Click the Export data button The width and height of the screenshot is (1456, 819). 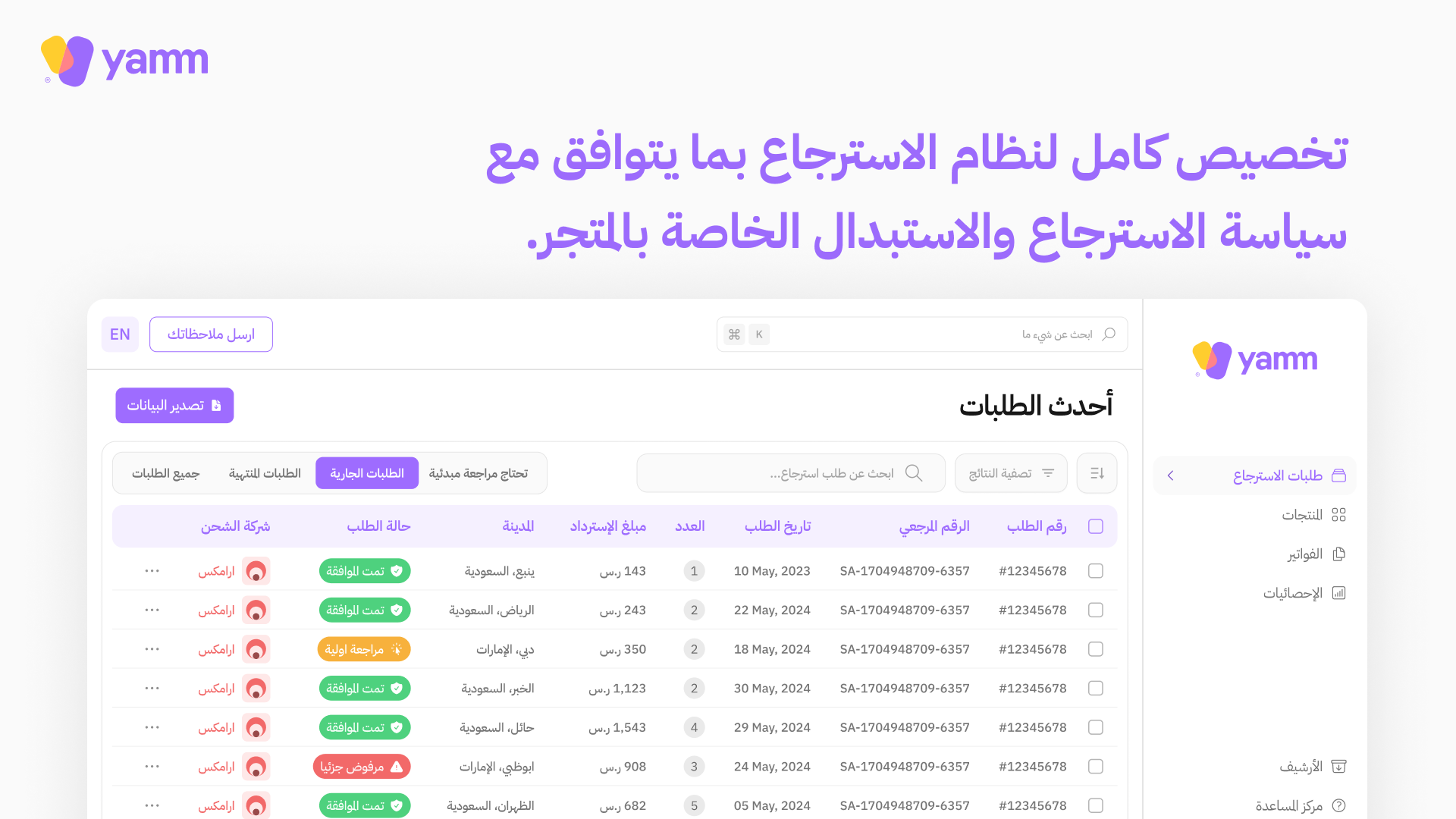click(x=174, y=406)
